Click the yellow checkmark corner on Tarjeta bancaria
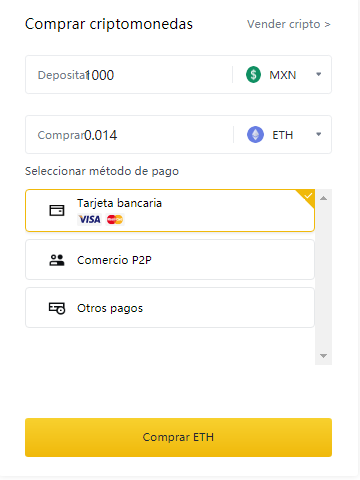 [307, 197]
